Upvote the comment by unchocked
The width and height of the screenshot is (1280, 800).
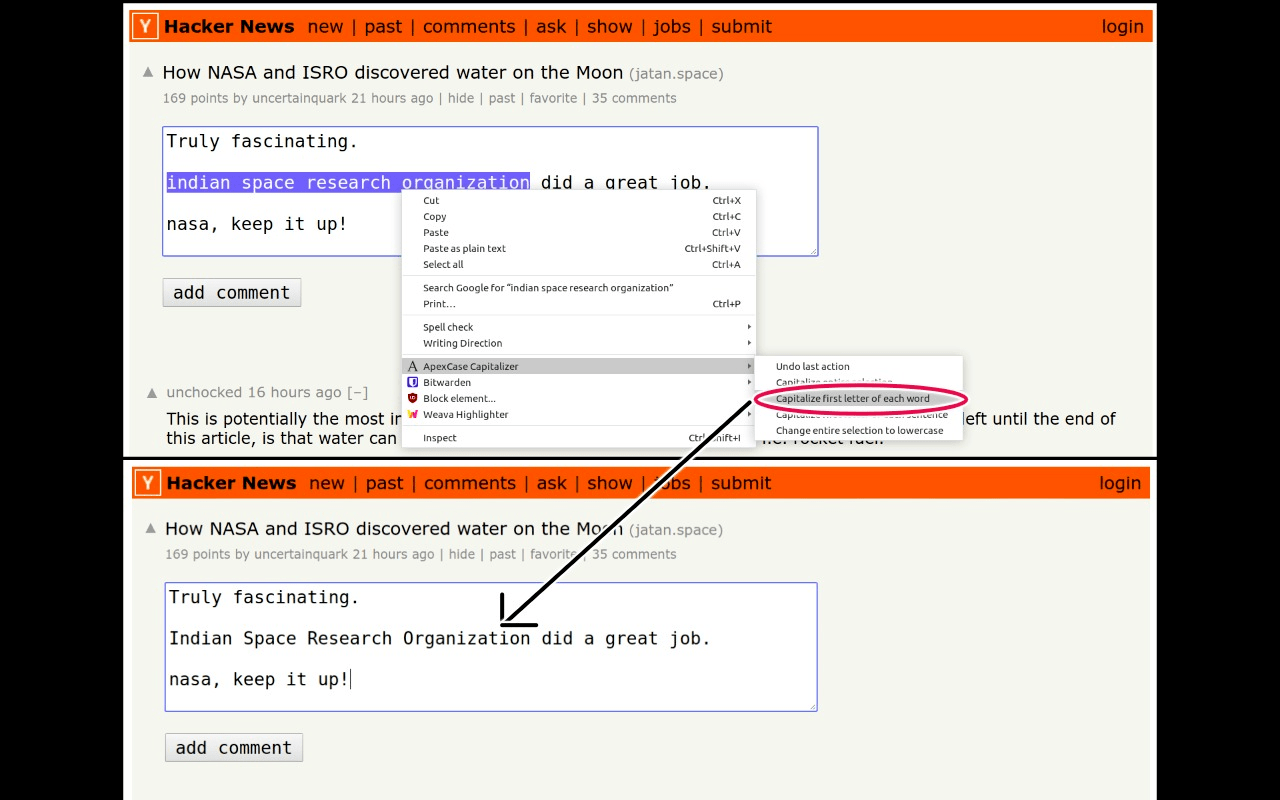(x=152, y=393)
